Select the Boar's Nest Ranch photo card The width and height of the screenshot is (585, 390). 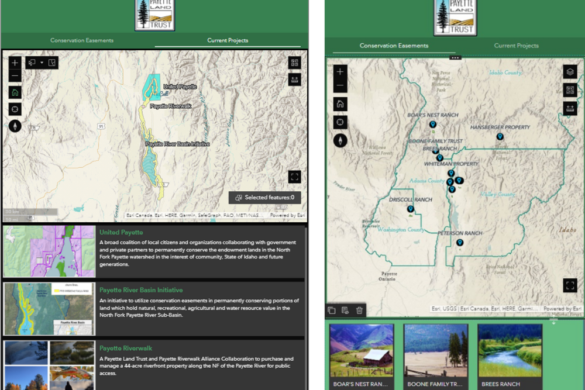click(x=361, y=356)
